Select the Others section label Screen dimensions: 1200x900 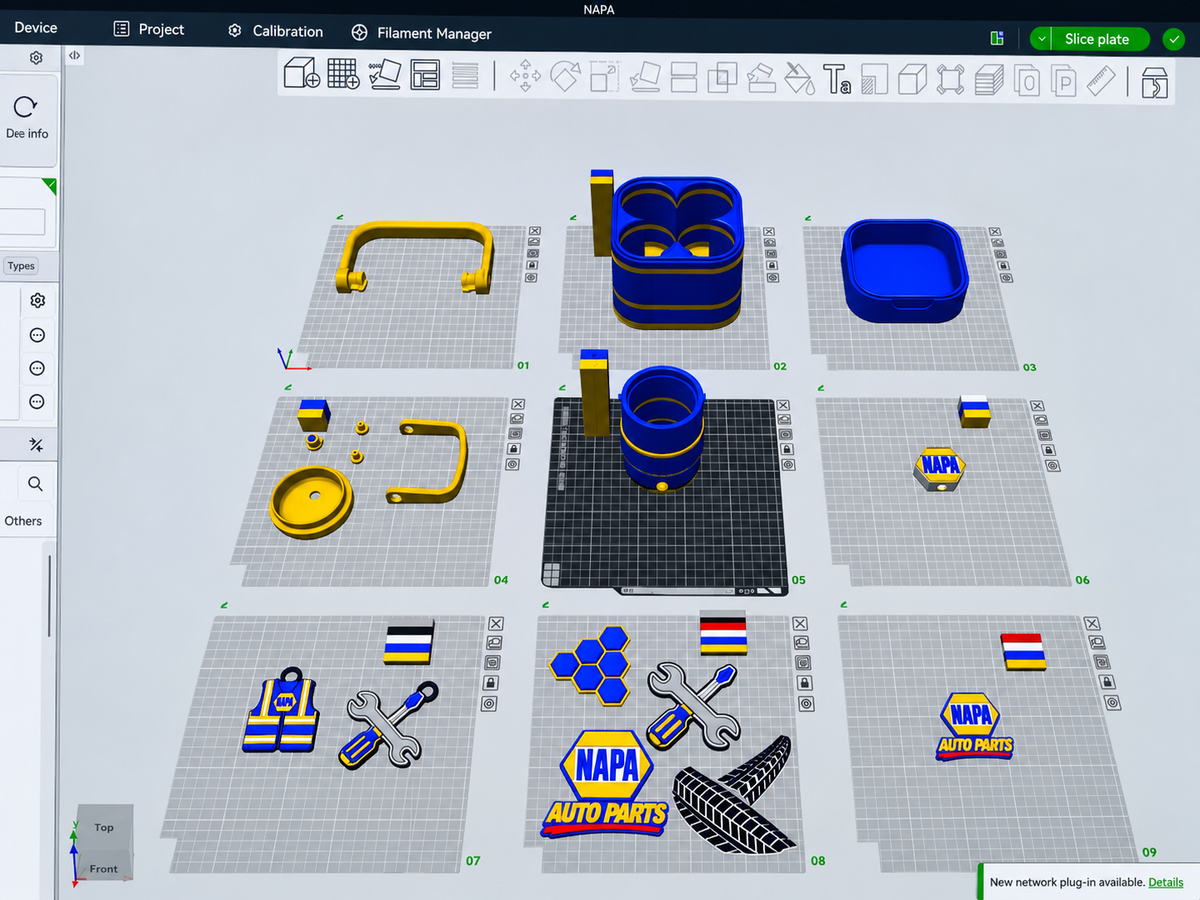tap(23, 521)
